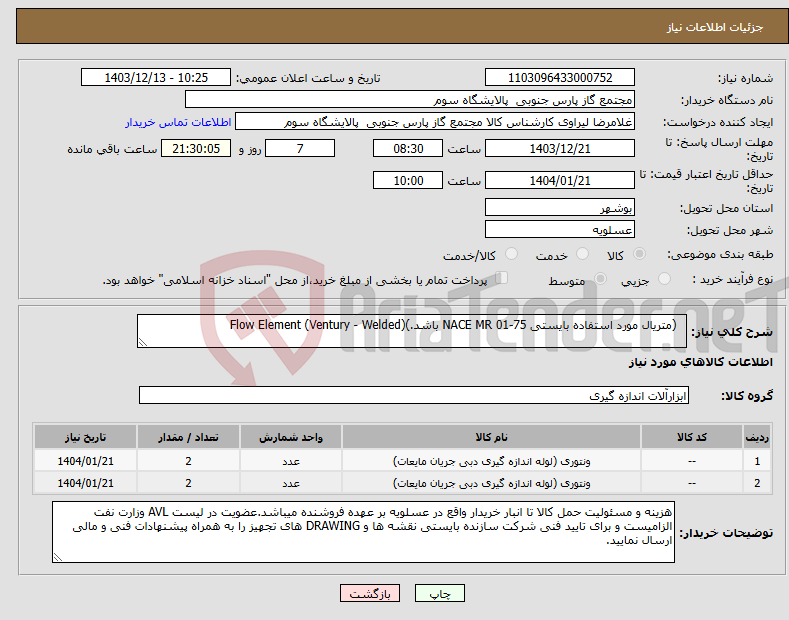The width and height of the screenshot is (789, 620).
Task: Toggle the Islamic treasury payment checkbox
Action: click(x=502, y=277)
